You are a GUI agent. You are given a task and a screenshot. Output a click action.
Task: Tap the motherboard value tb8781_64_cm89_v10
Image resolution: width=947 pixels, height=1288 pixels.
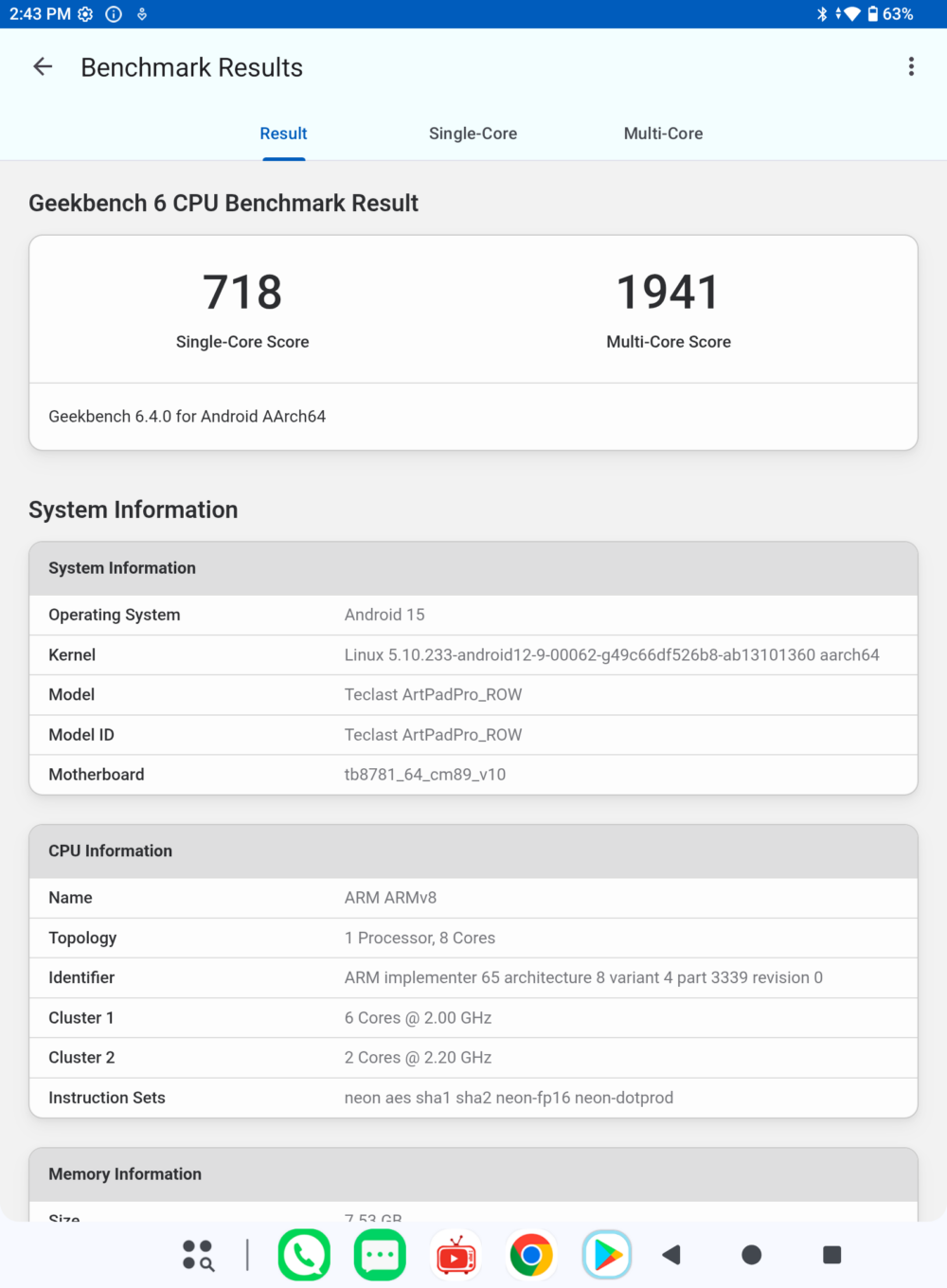click(425, 775)
